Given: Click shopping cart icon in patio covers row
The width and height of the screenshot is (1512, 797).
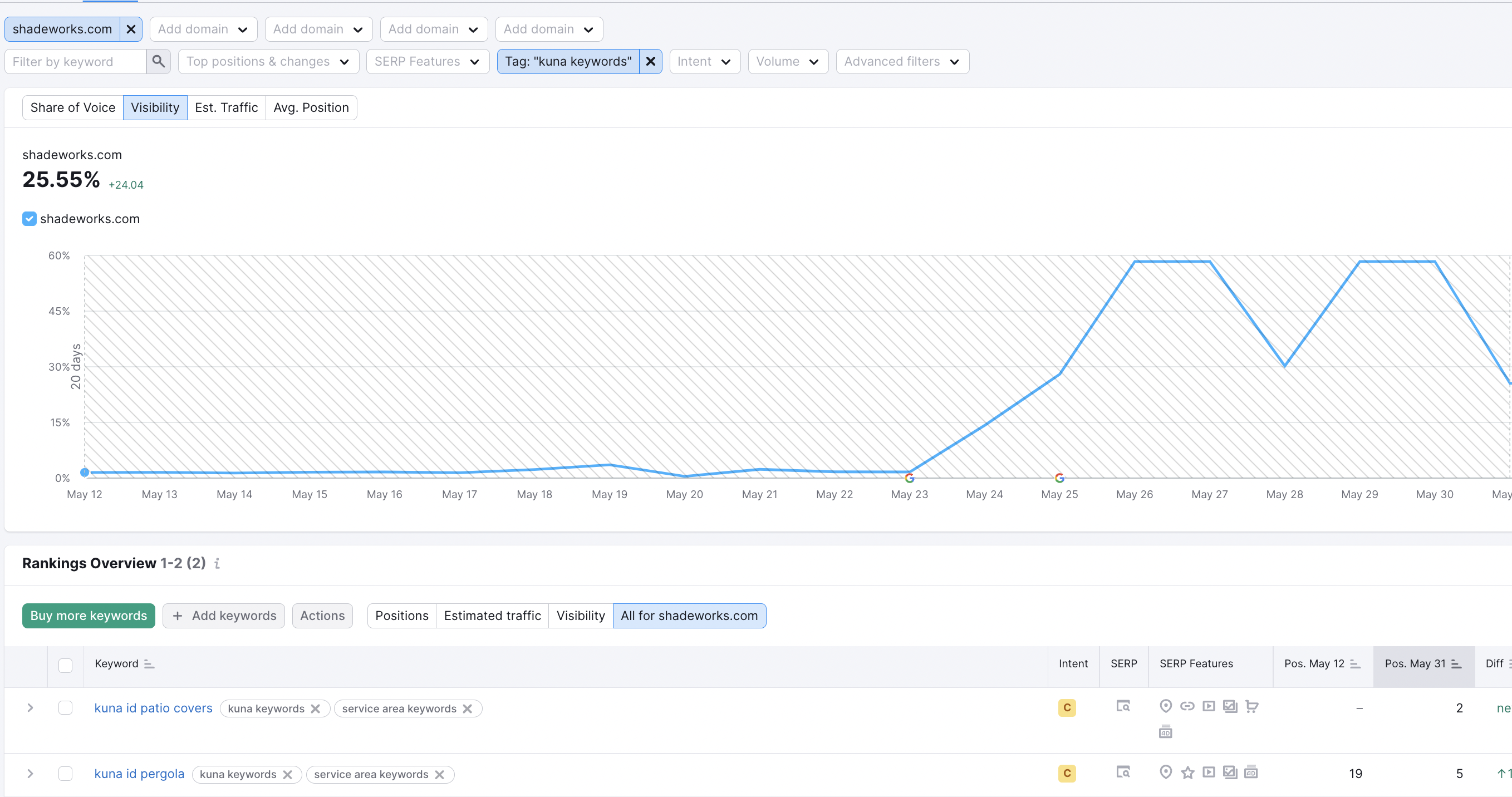Looking at the screenshot, I should pos(1252,706).
